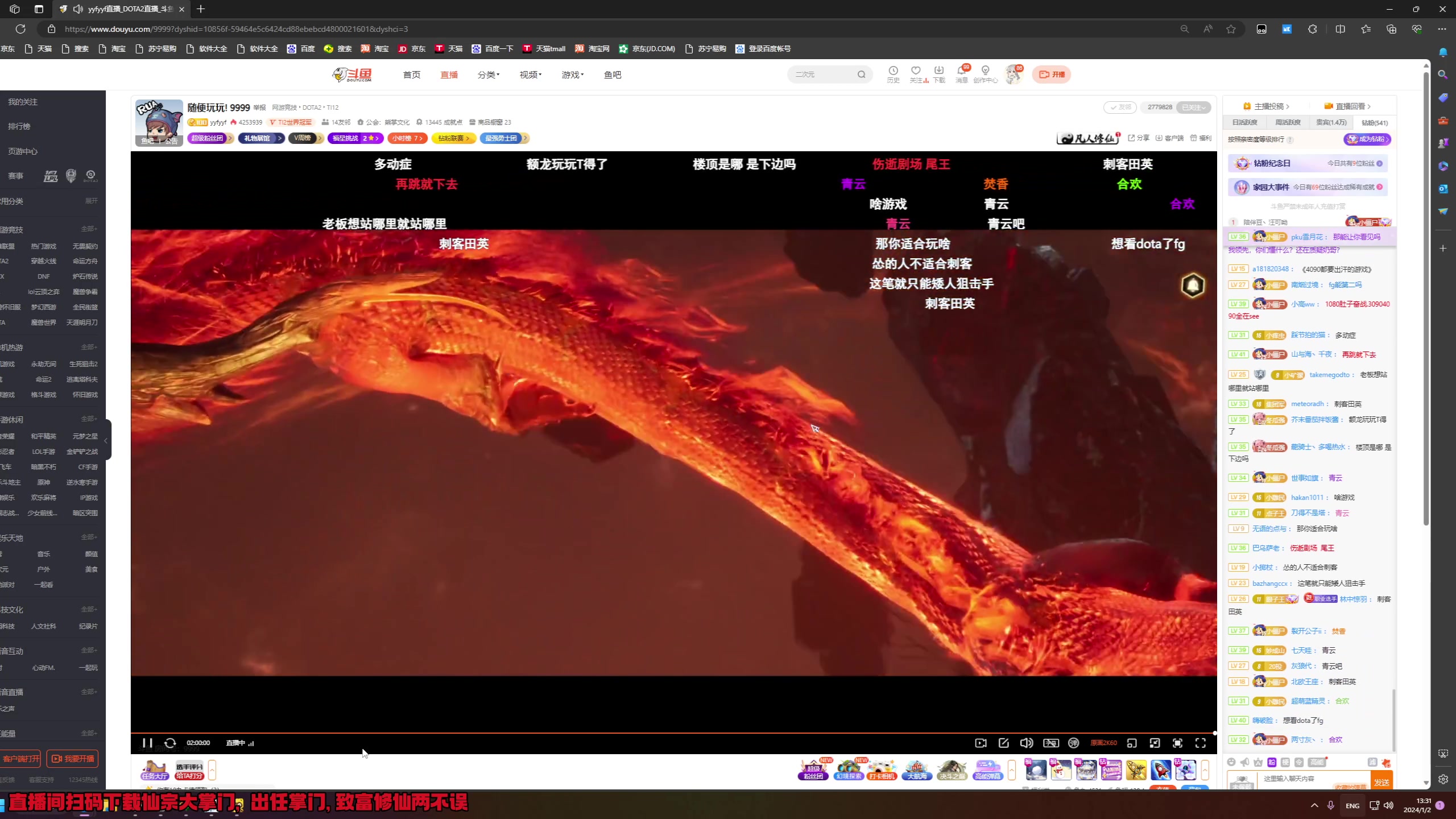Click the 客户端 client download link
Image resolution: width=1456 pixels, height=819 pixels.
(x=1170, y=138)
